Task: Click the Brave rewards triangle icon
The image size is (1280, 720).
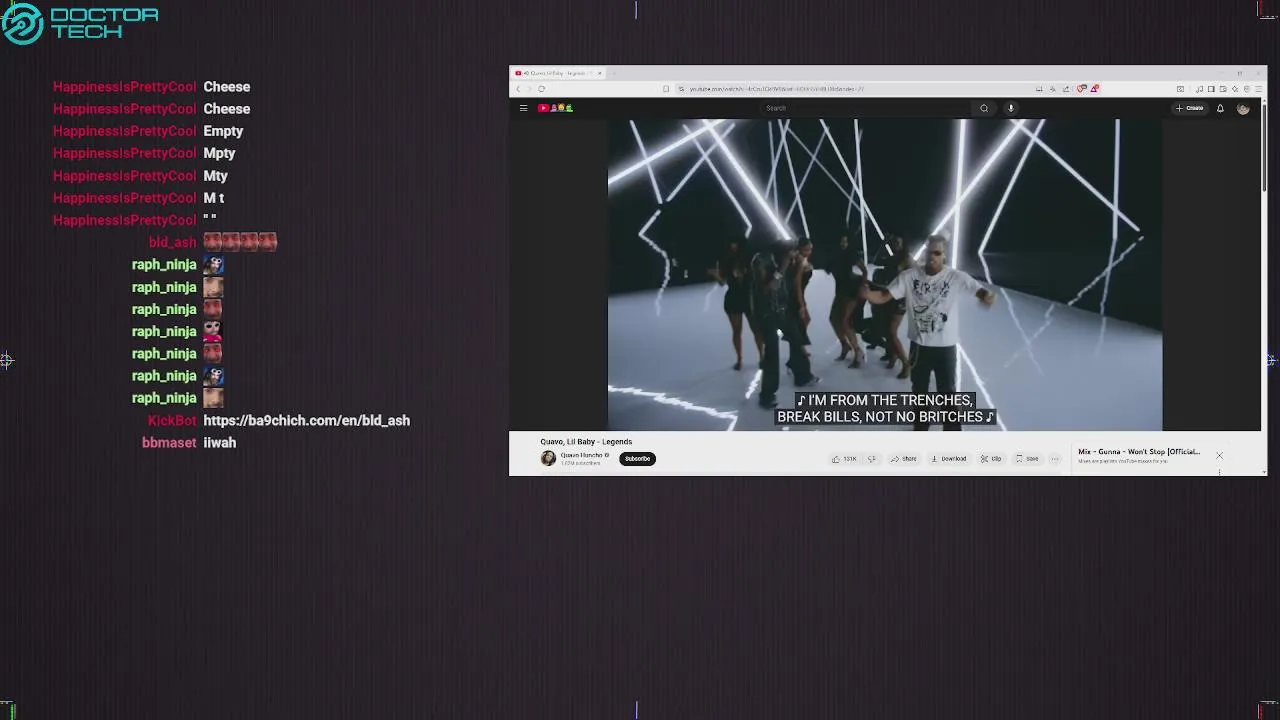Action: click(x=1095, y=89)
